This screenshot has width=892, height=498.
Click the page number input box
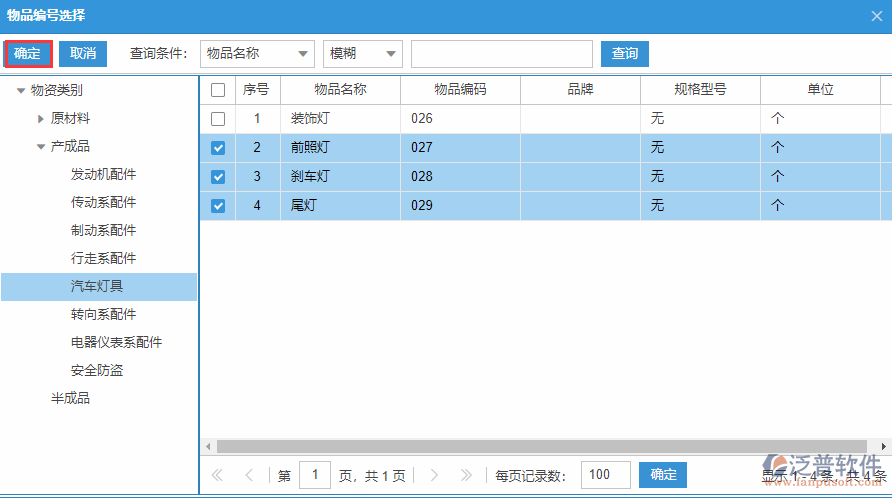[x=315, y=475]
